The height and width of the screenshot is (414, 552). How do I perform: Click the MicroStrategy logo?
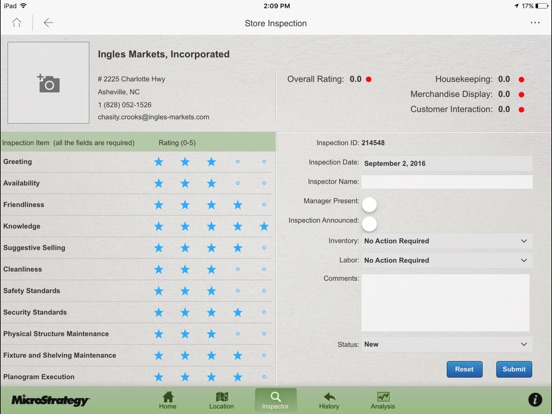50,400
